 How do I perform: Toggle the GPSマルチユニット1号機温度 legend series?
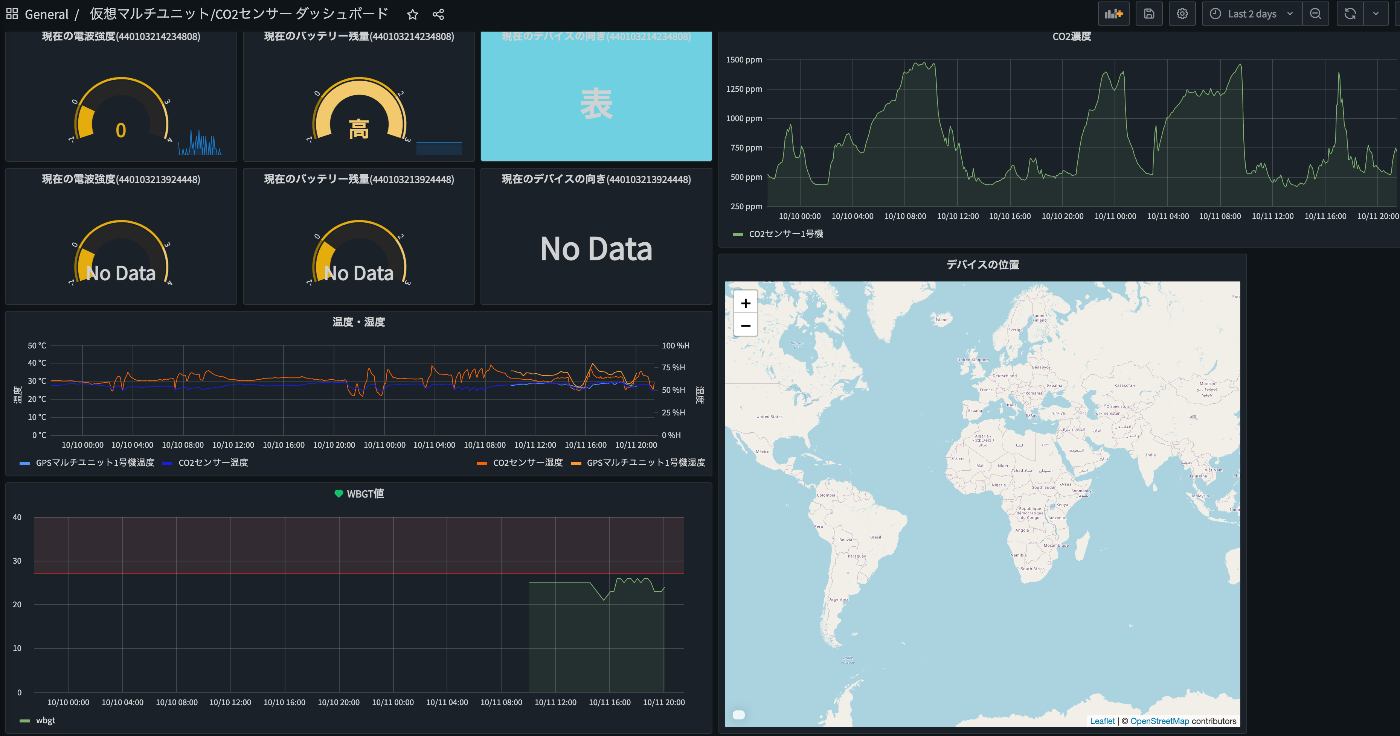[x=95, y=463]
